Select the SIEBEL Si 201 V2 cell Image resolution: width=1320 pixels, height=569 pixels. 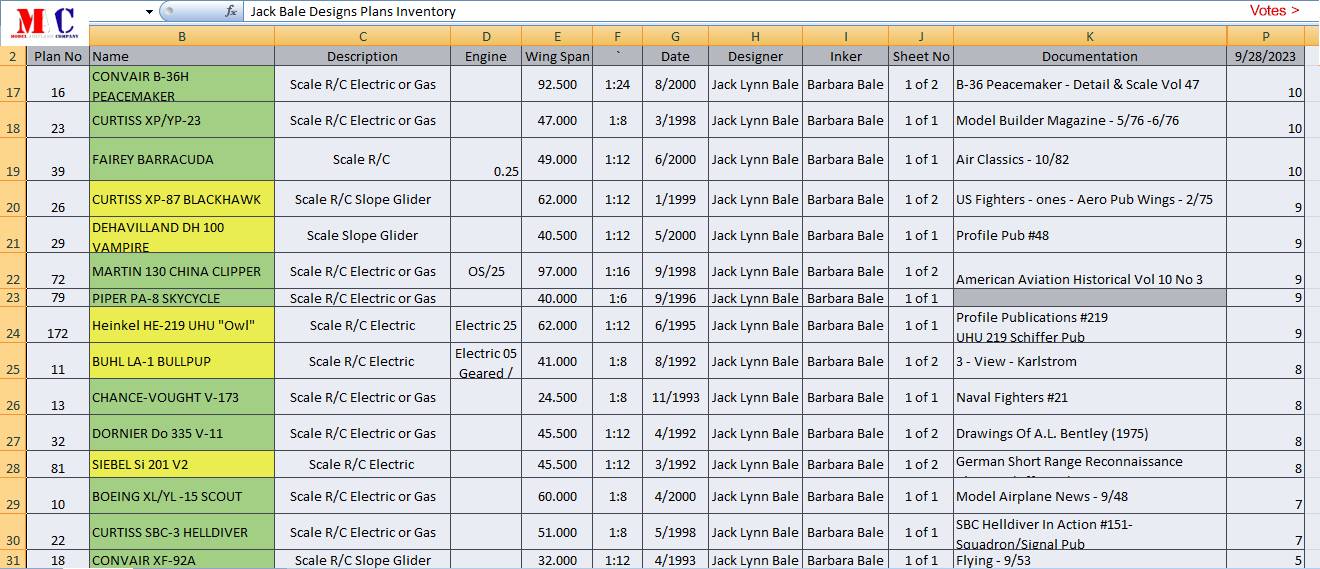click(182, 464)
